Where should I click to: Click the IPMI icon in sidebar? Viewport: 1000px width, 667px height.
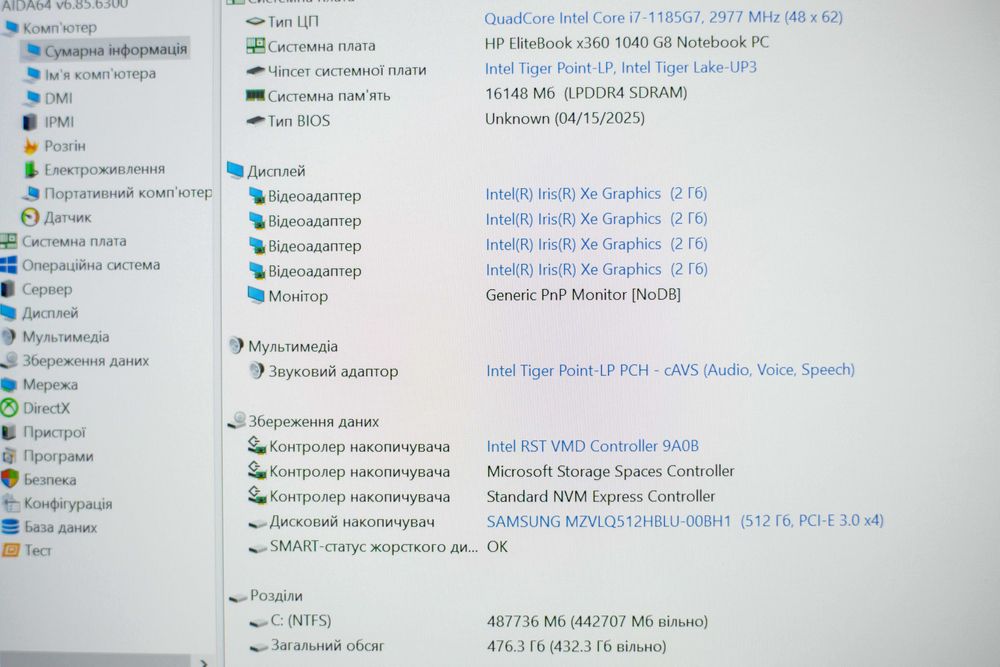[31, 122]
